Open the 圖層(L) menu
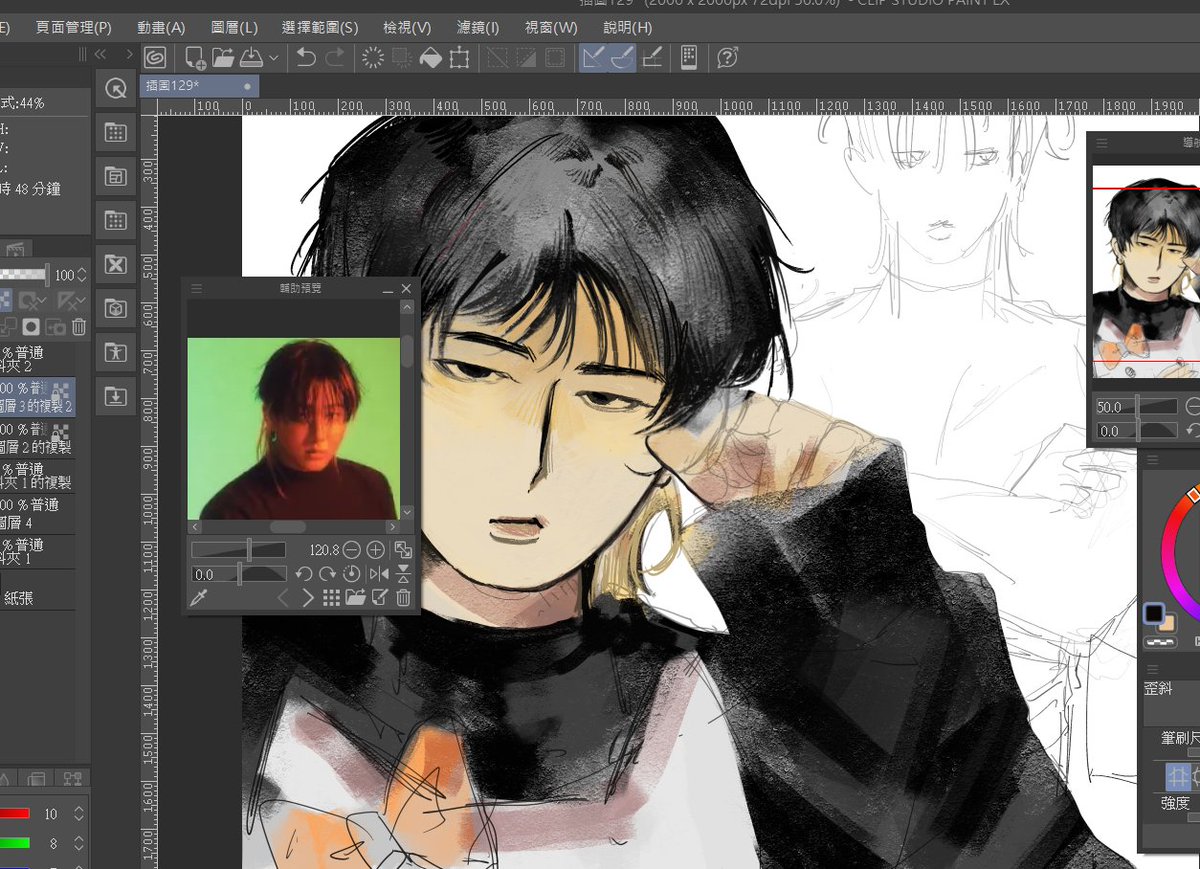 pos(234,28)
